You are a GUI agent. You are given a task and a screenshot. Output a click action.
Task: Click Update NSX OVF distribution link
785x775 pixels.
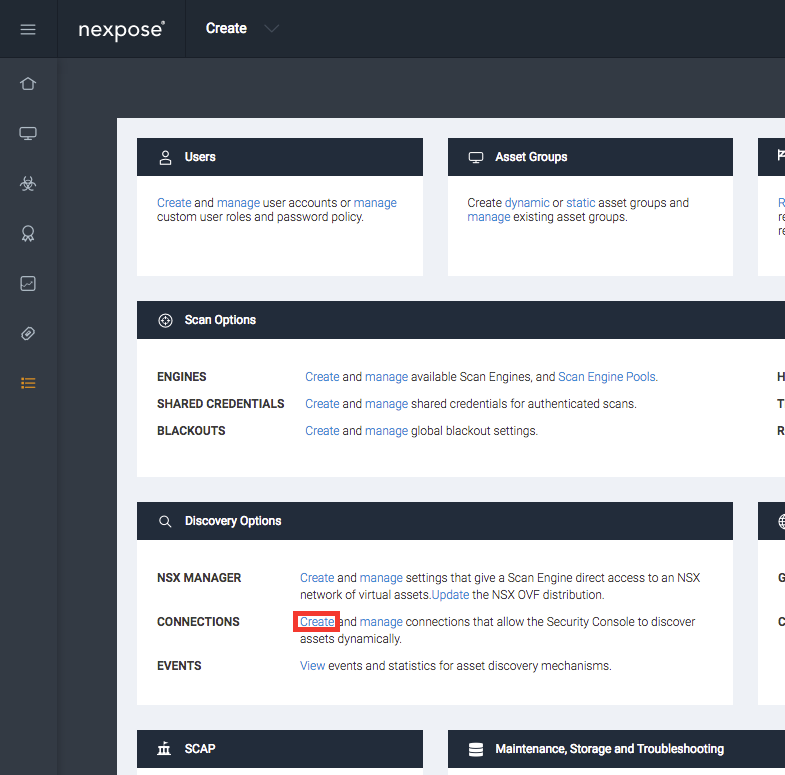[x=450, y=595]
